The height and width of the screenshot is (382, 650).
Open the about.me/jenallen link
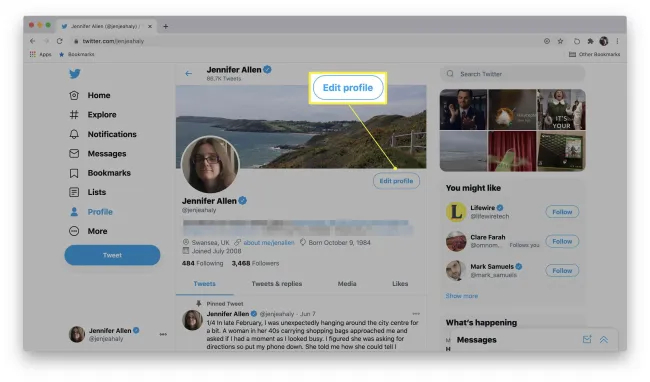(269, 243)
